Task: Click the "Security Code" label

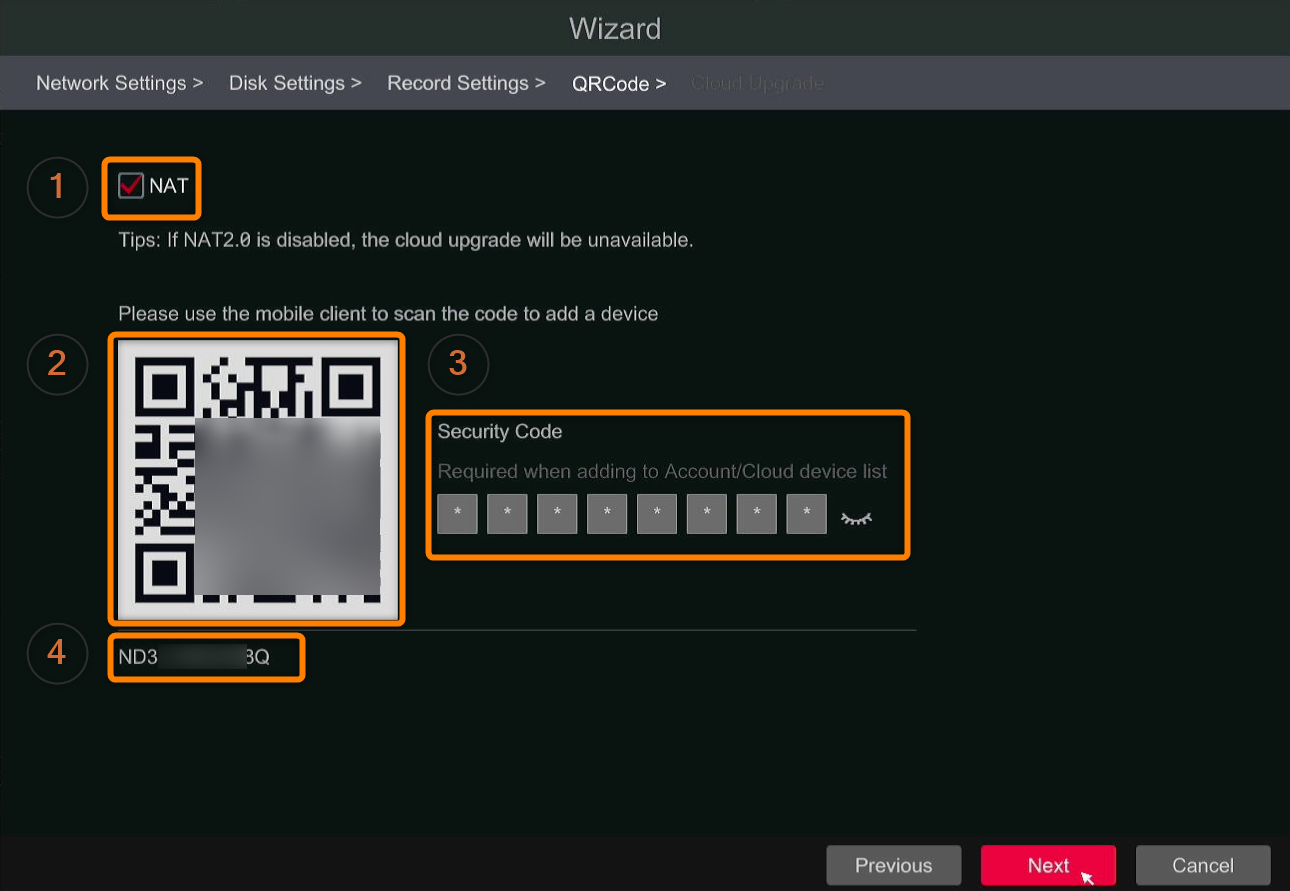Action: coord(500,432)
